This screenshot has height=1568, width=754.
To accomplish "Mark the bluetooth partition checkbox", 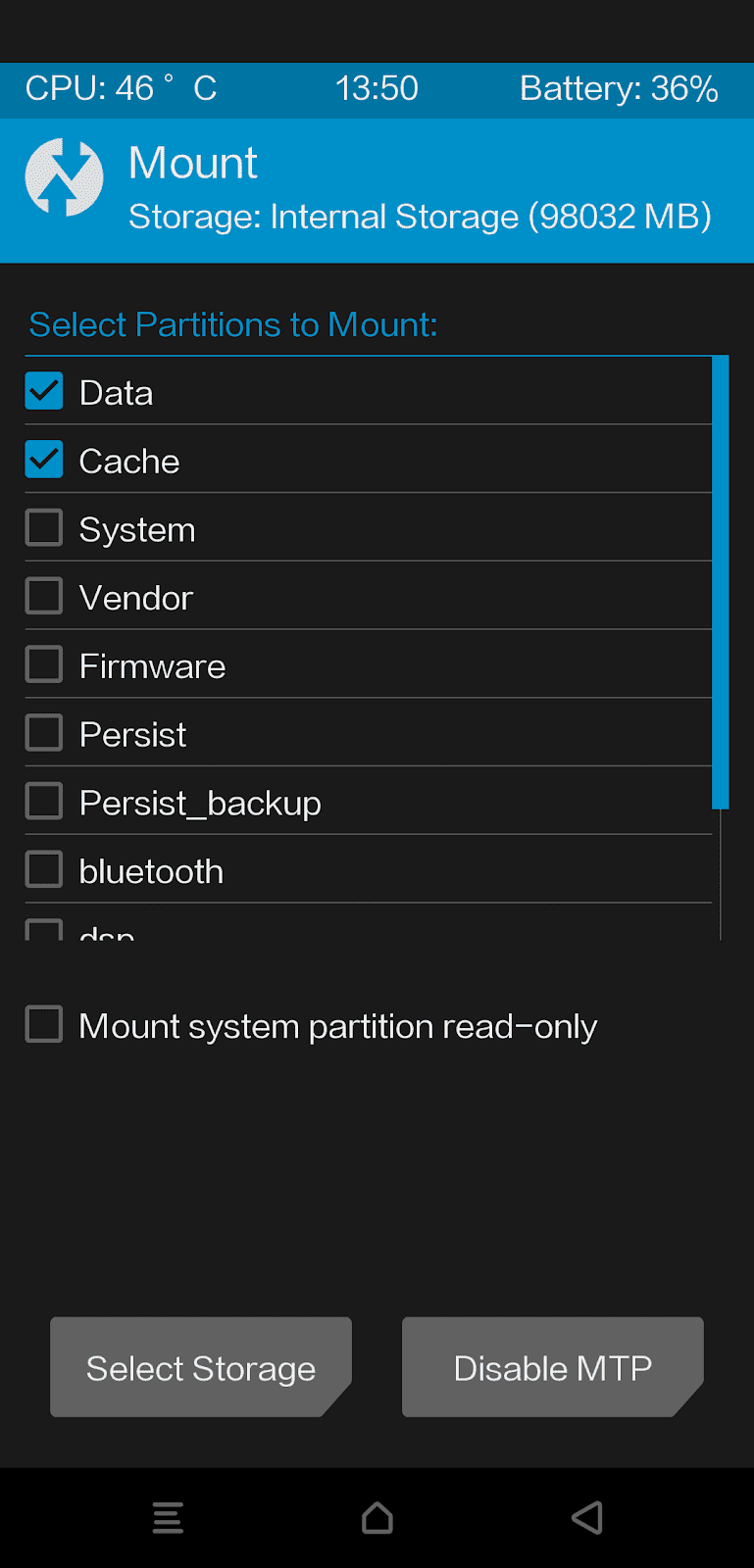I will [x=44, y=870].
